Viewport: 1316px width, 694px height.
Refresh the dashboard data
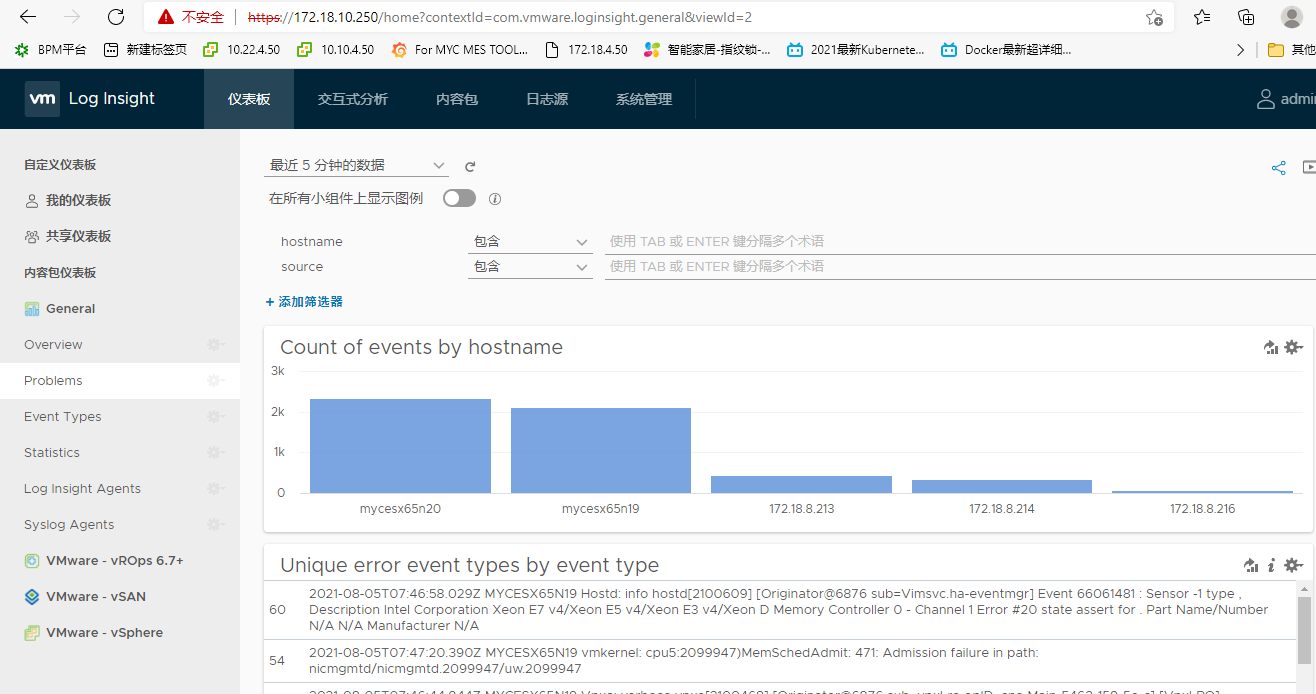469,166
